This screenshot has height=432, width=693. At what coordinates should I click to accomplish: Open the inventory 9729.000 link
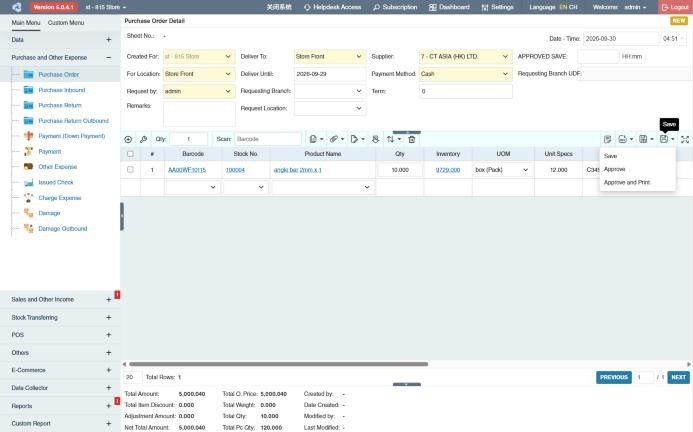click(x=448, y=170)
